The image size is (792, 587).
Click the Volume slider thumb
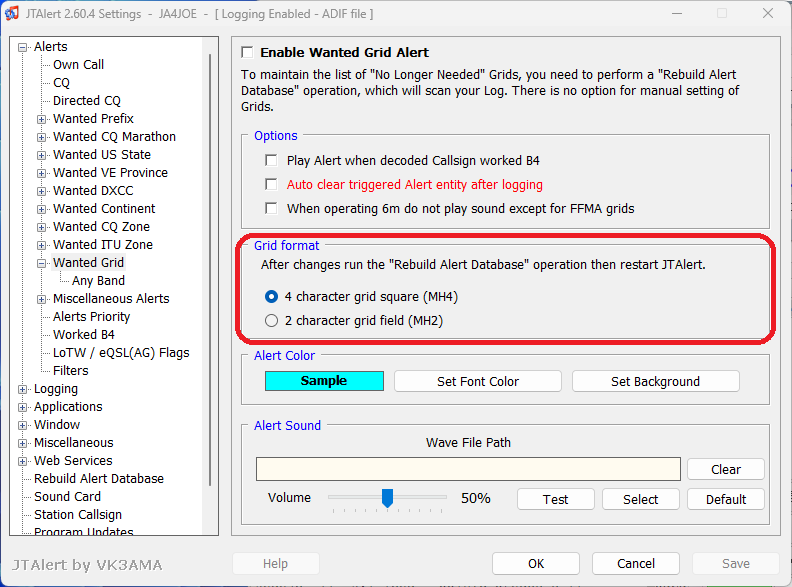(387, 498)
